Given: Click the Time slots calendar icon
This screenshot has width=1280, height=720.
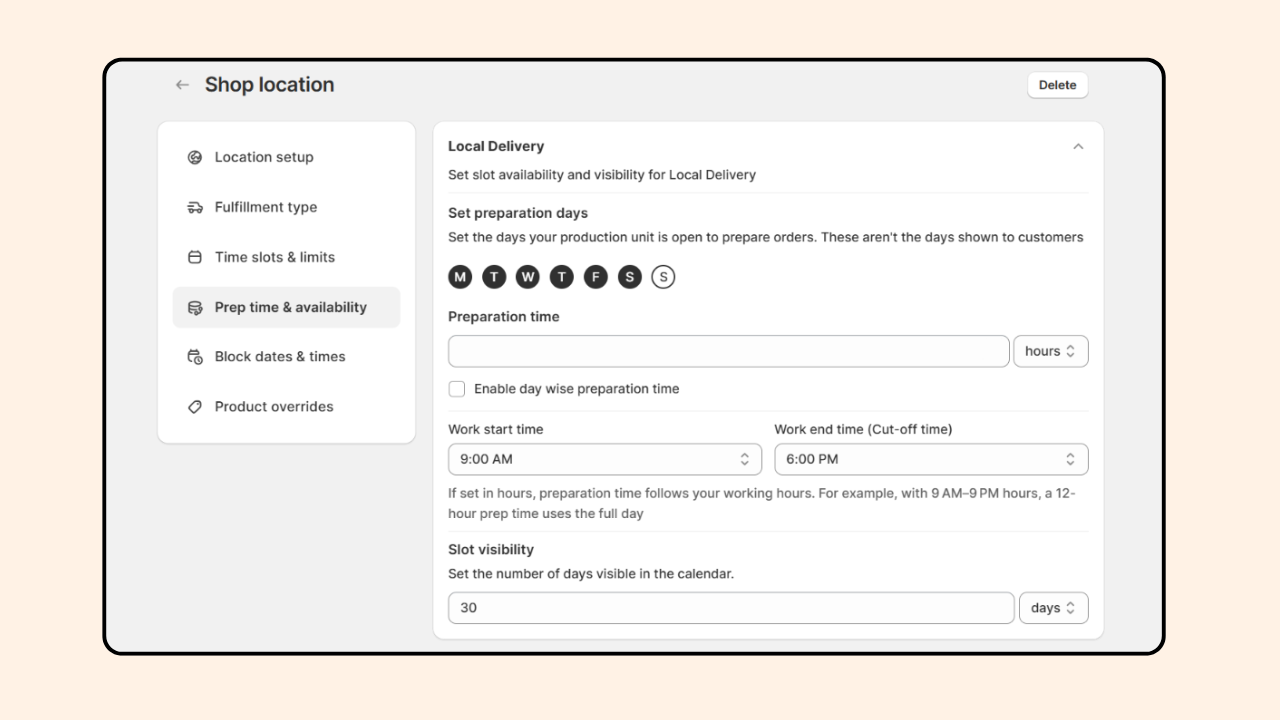Looking at the screenshot, I should pos(195,257).
